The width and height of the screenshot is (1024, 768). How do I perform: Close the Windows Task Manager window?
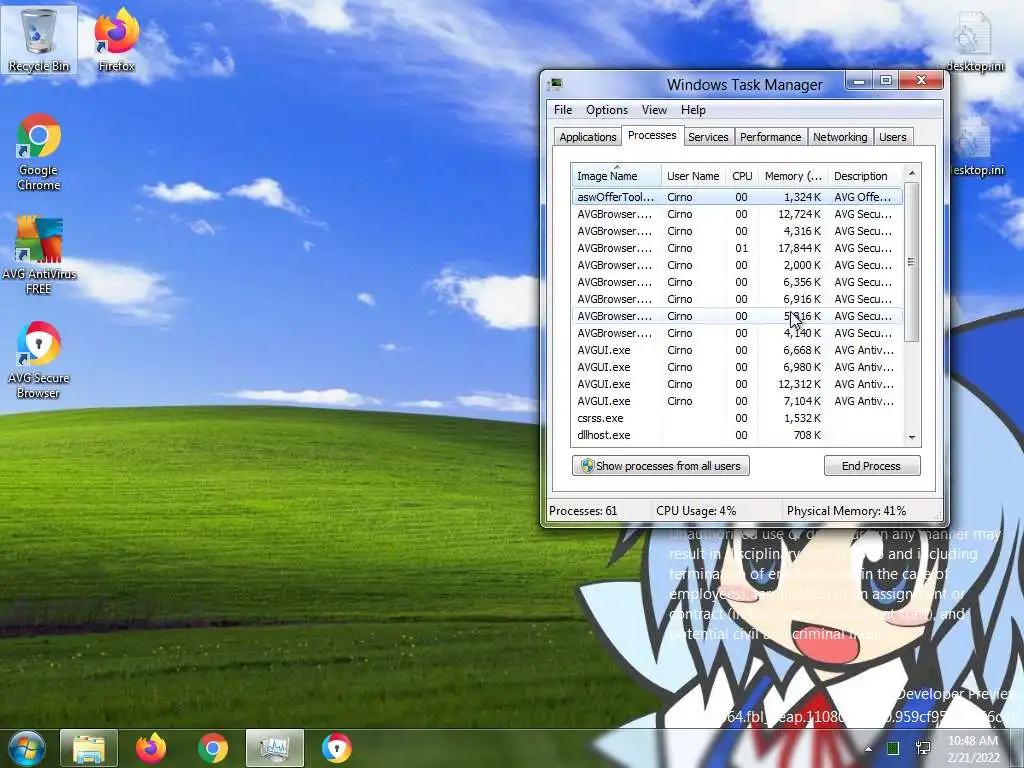tap(921, 81)
